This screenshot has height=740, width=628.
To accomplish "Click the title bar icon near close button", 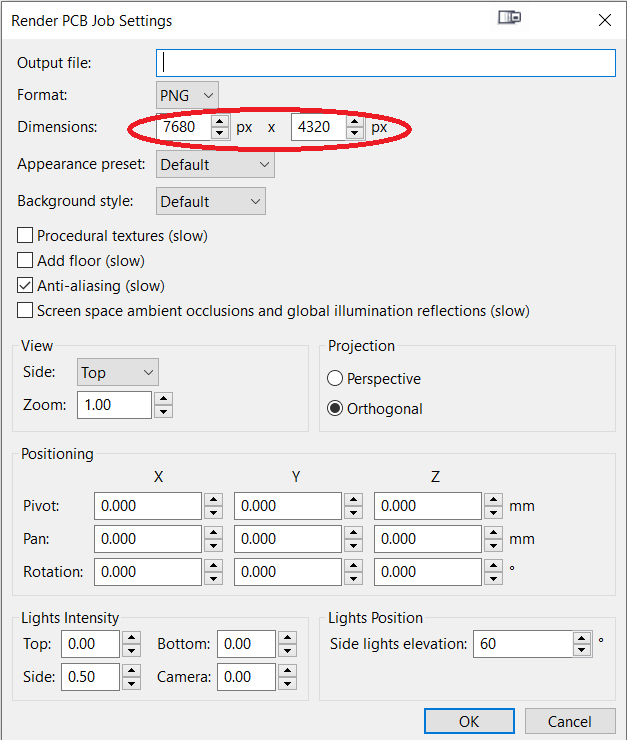I will tap(510, 18).
